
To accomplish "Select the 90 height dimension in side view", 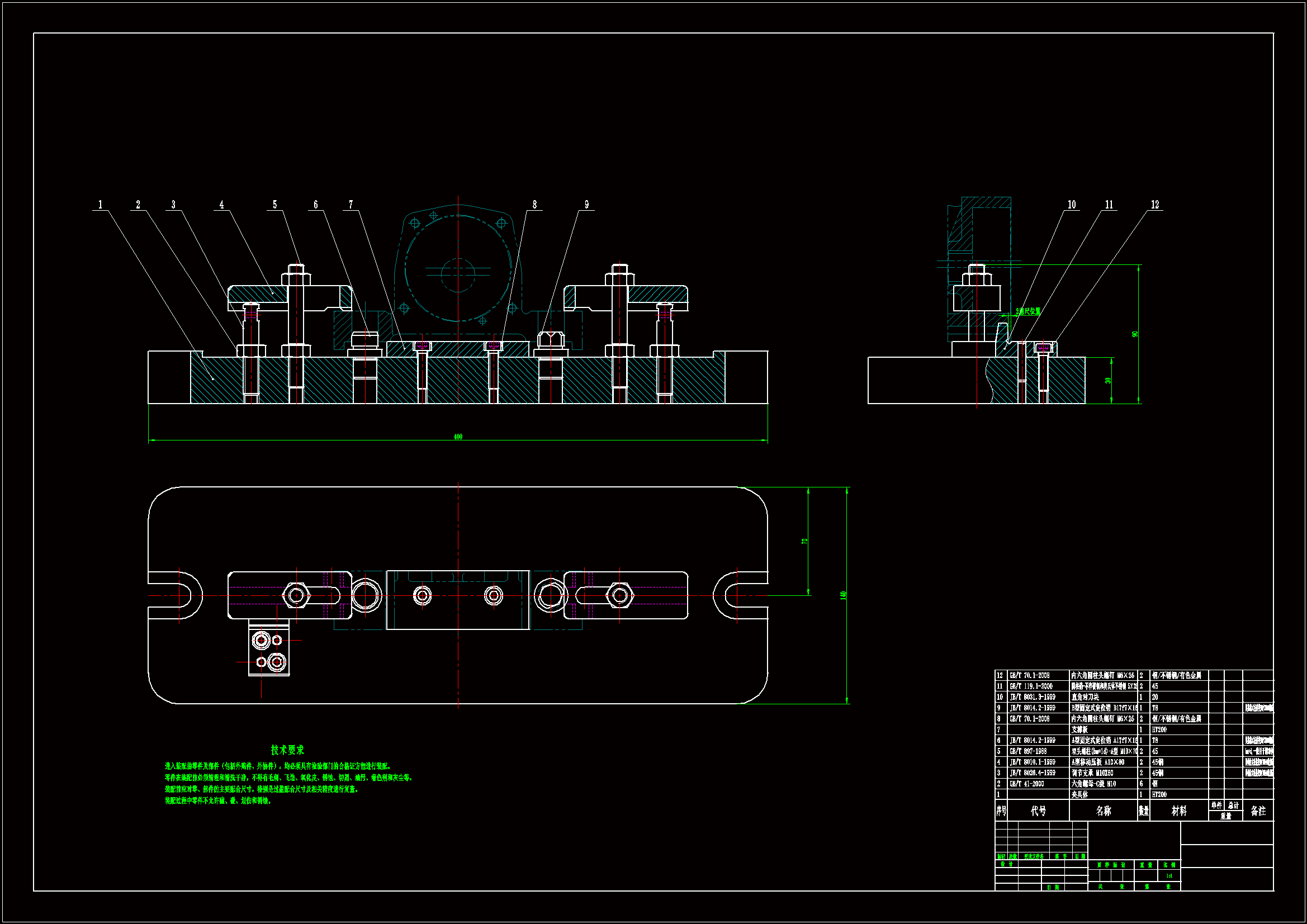I will (x=1135, y=334).
